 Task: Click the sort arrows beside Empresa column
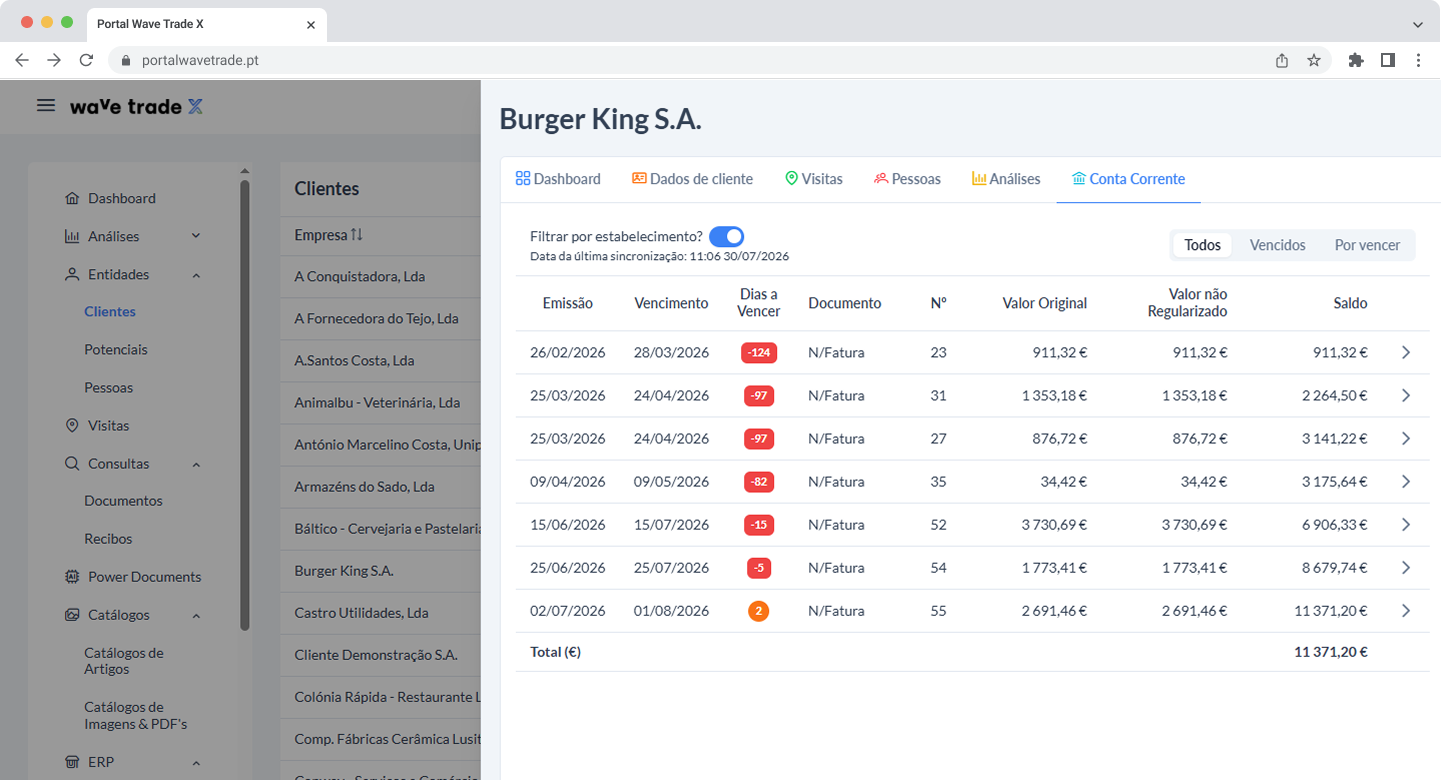pos(357,235)
